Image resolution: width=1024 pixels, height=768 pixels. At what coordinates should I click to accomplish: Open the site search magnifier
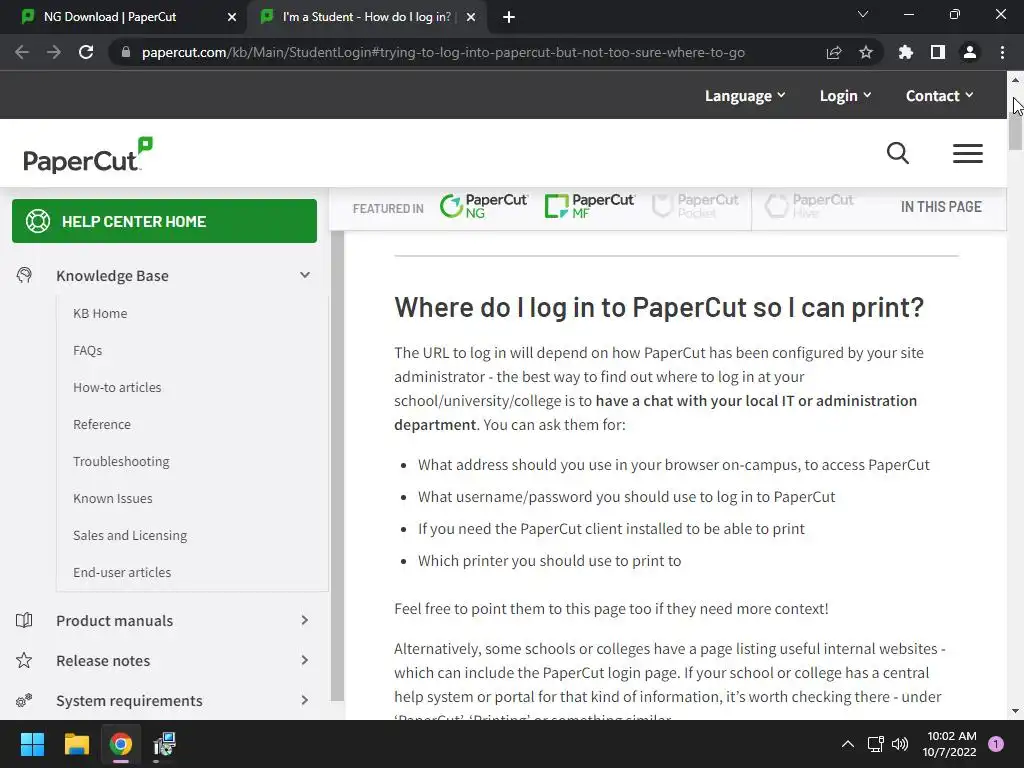coord(898,153)
